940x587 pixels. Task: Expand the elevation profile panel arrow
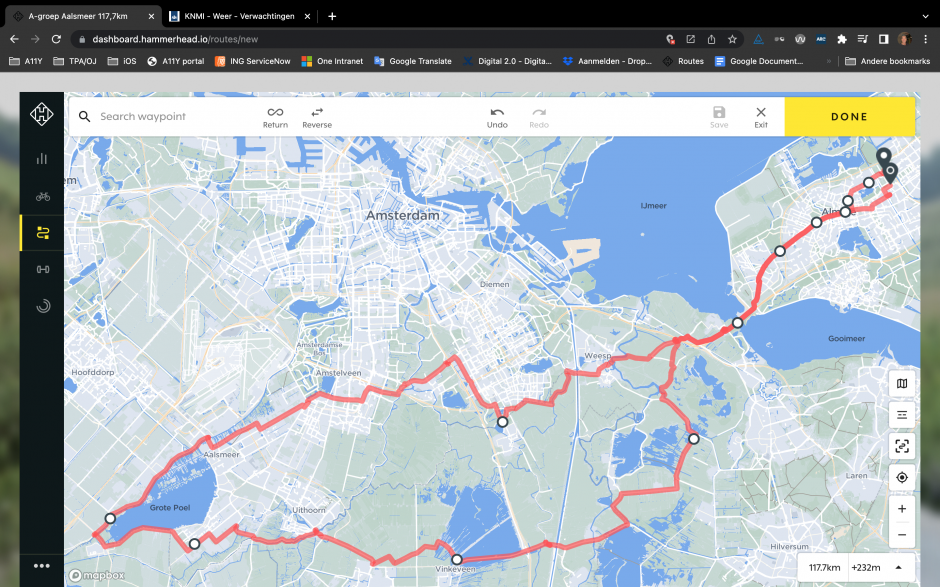898,567
